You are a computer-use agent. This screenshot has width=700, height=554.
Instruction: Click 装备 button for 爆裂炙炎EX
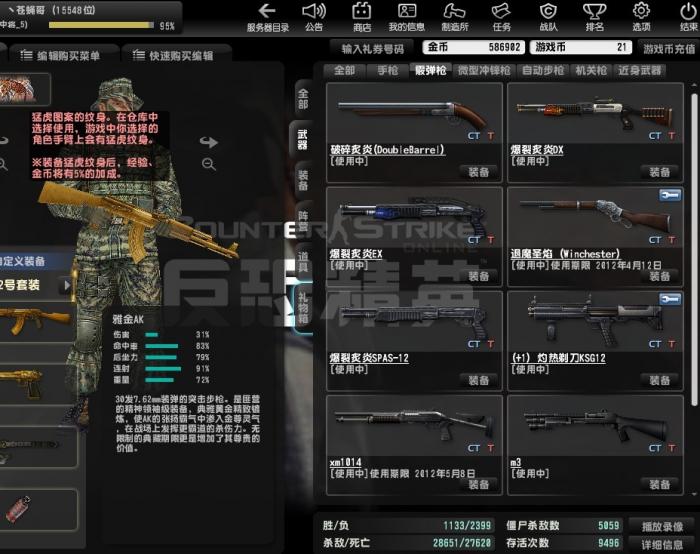[x=479, y=276]
